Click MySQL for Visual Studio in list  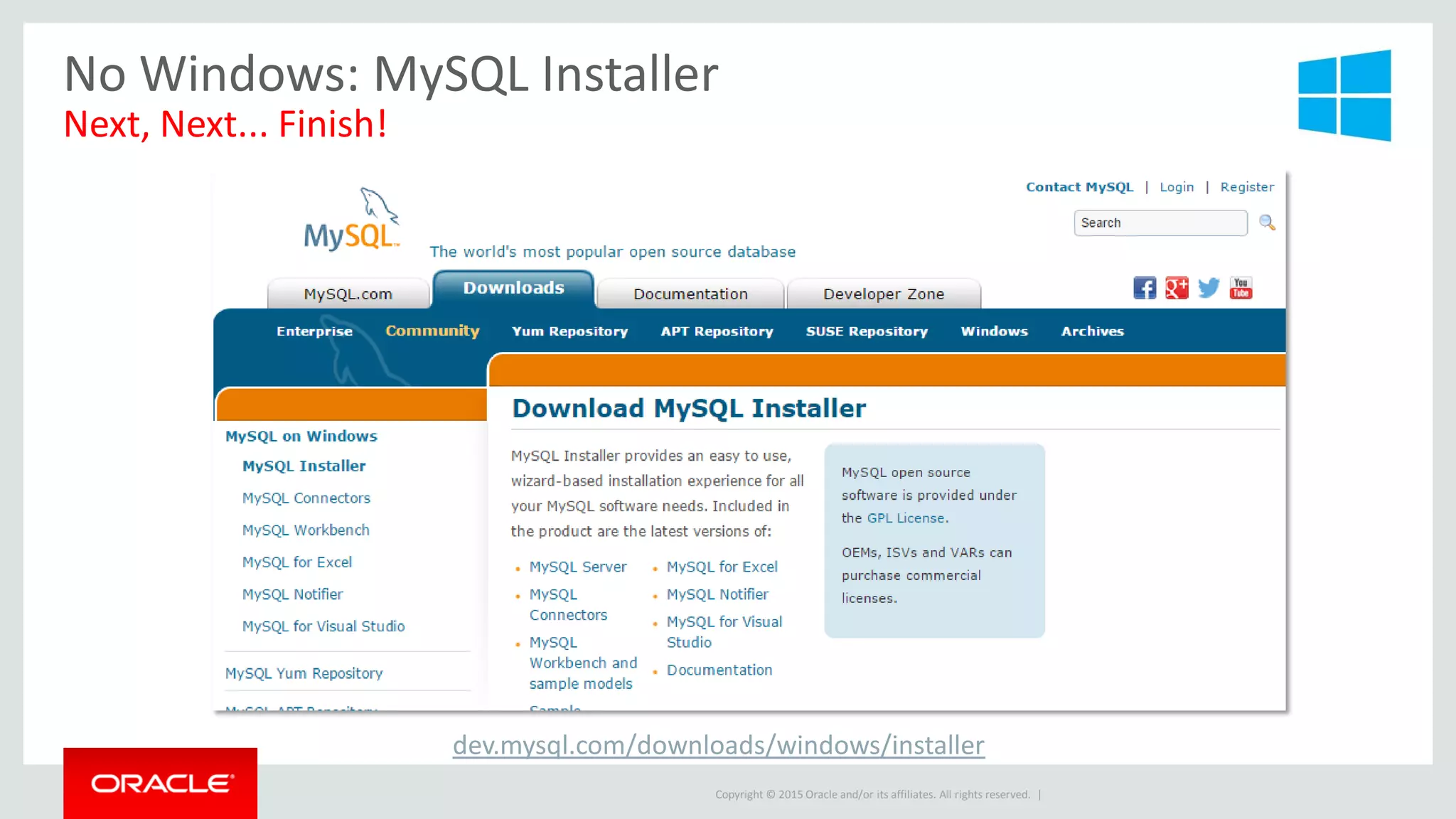(x=724, y=632)
